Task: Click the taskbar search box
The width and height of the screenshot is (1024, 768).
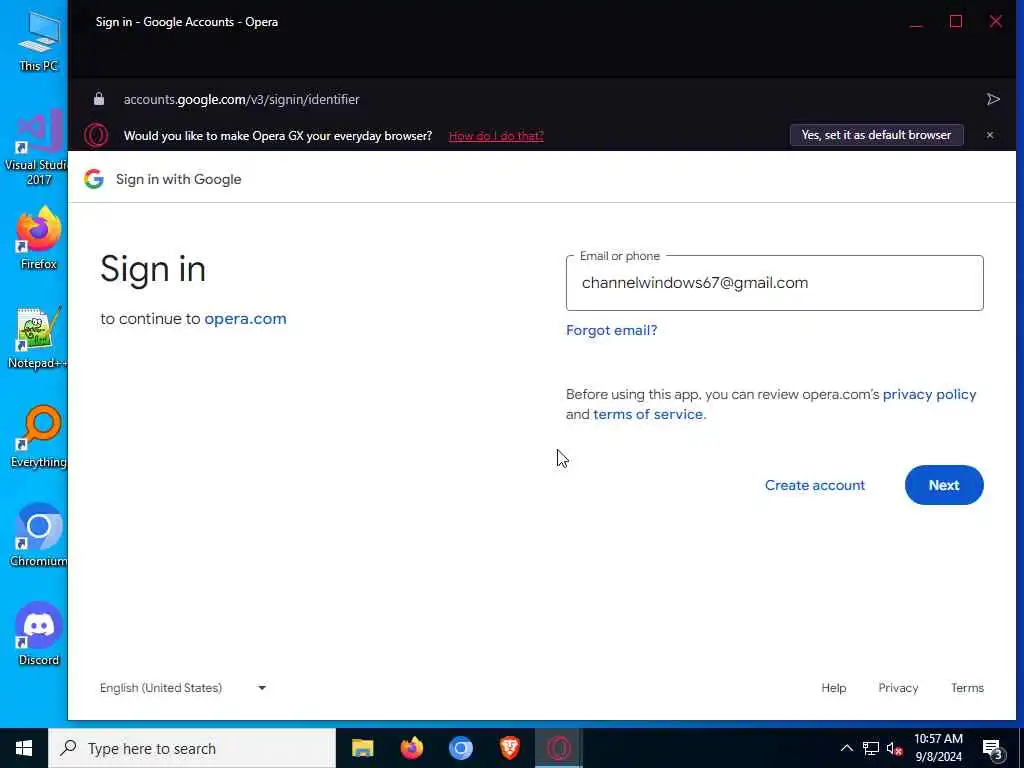Action: click(x=192, y=748)
